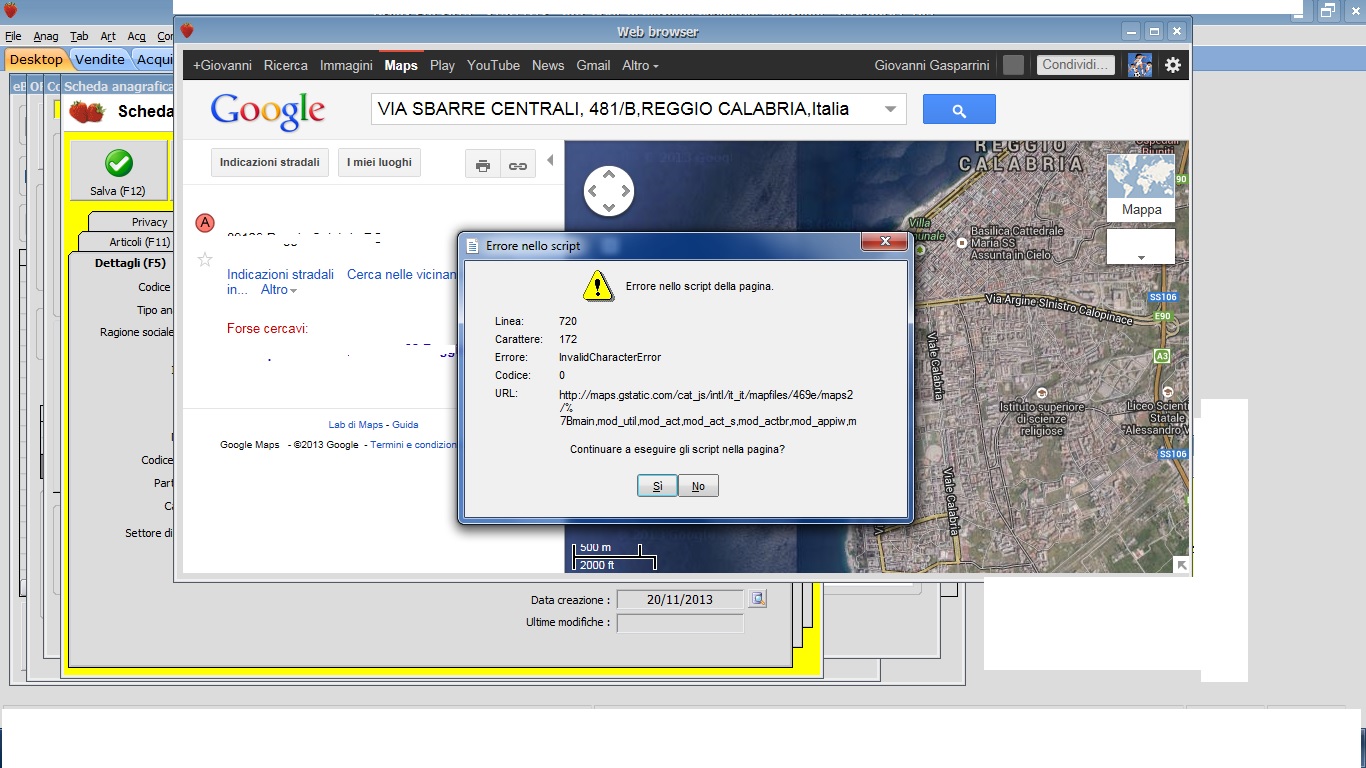Expand the Altro menu in Google bar
This screenshot has width=1366, height=768.
tap(640, 65)
